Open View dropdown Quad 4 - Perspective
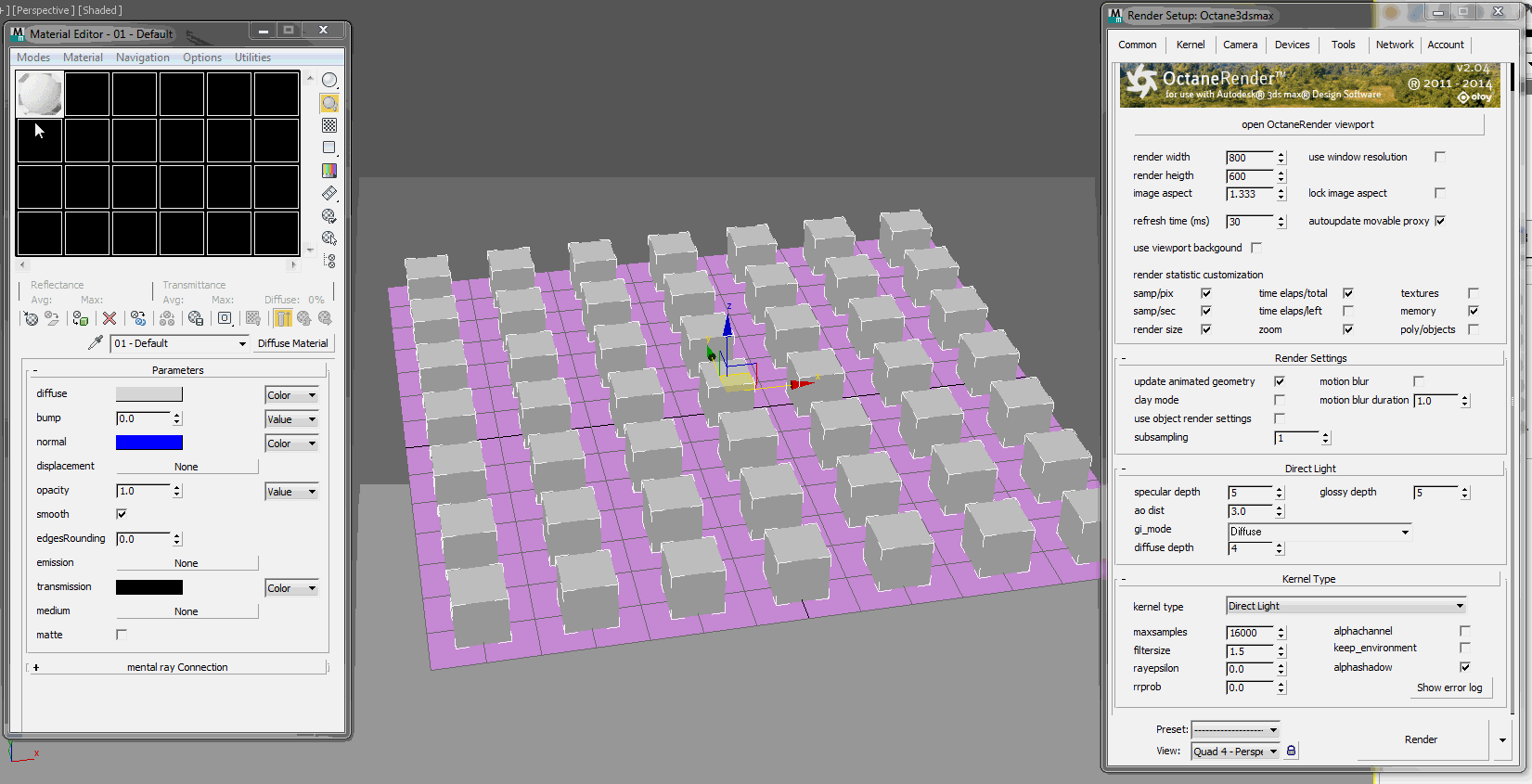Screen dimensions: 1532x784 pyautogui.click(x=1236, y=752)
